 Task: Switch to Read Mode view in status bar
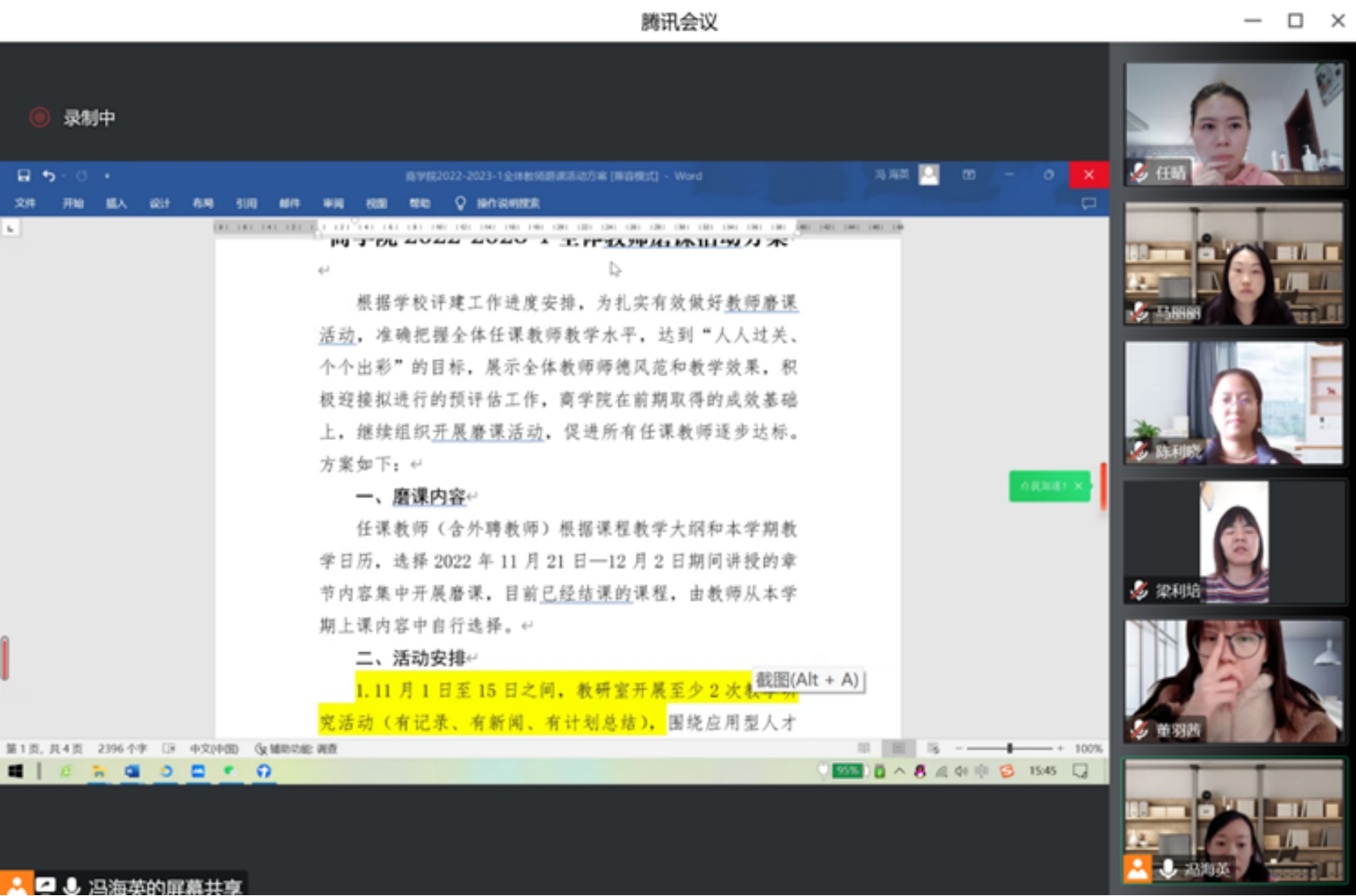[863, 748]
